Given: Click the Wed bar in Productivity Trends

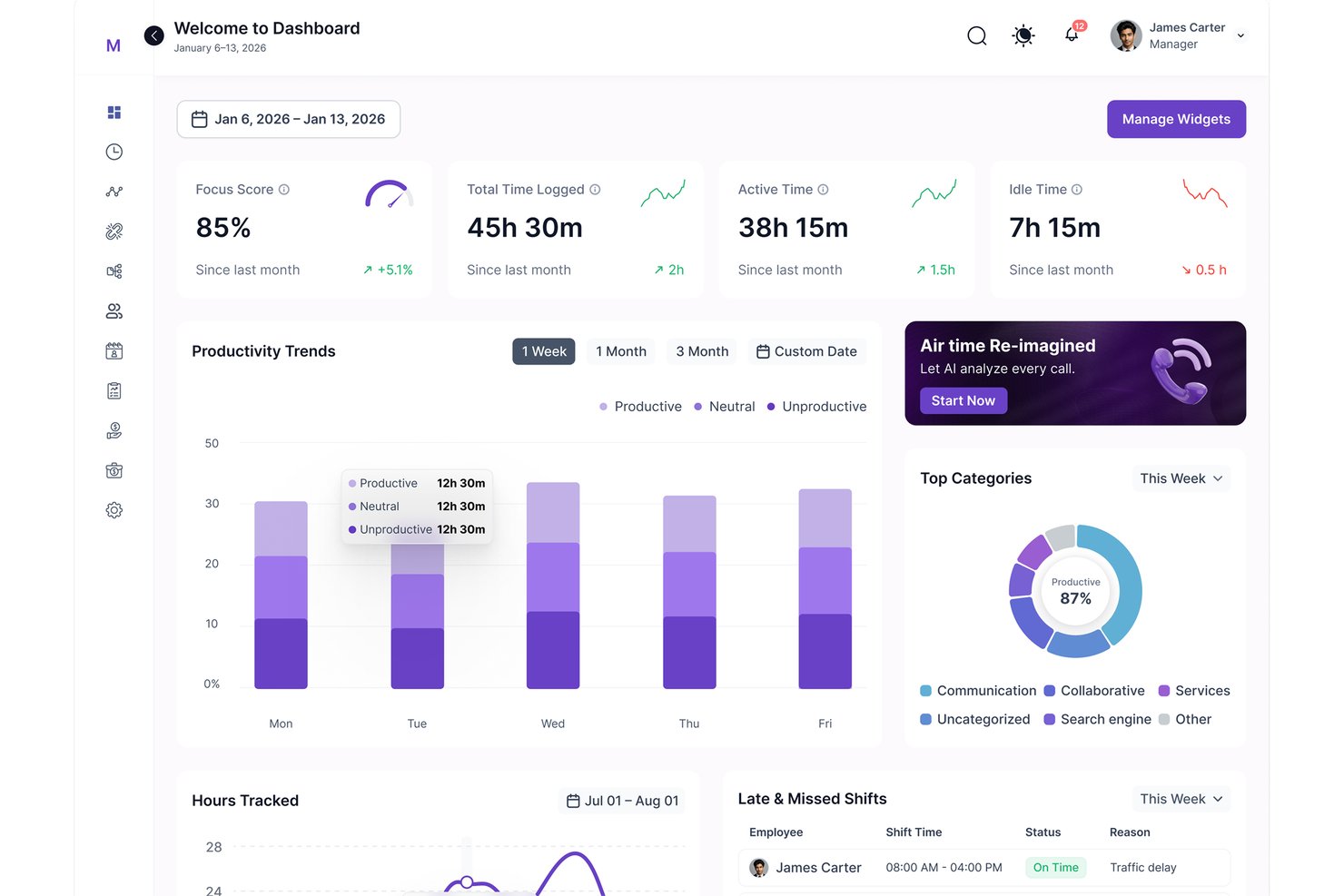Looking at the screenshot, I should [553, 586].
